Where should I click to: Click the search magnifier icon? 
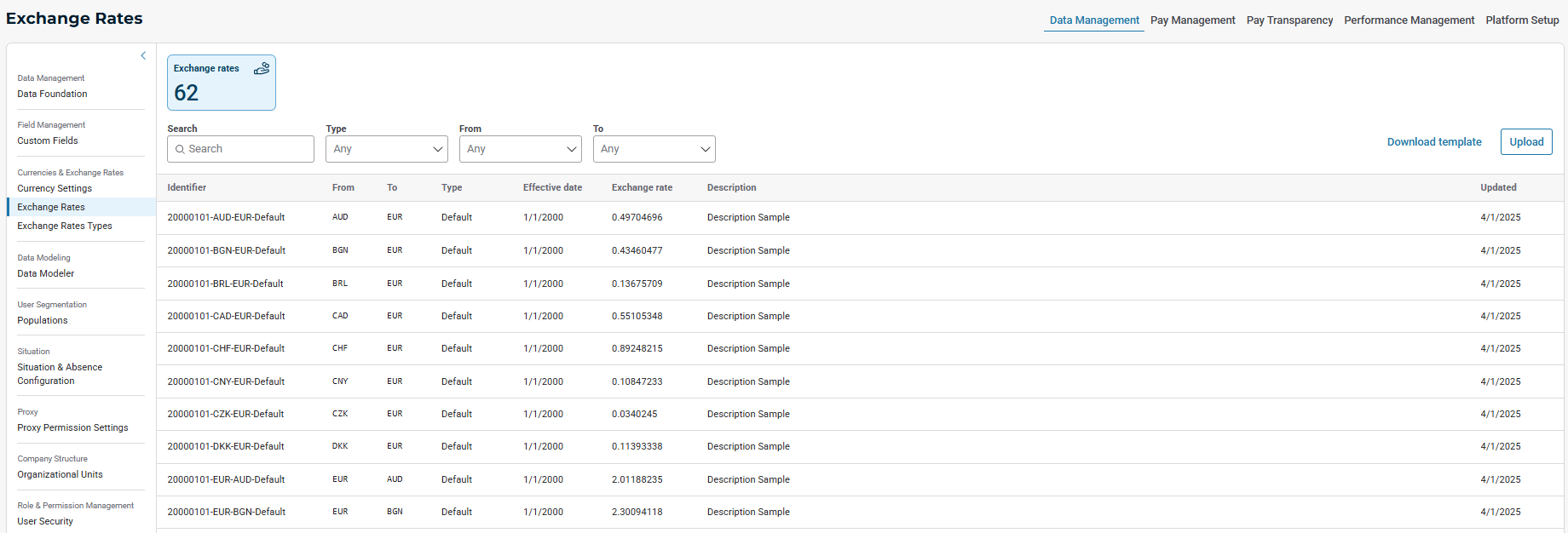tap(180, 149)
